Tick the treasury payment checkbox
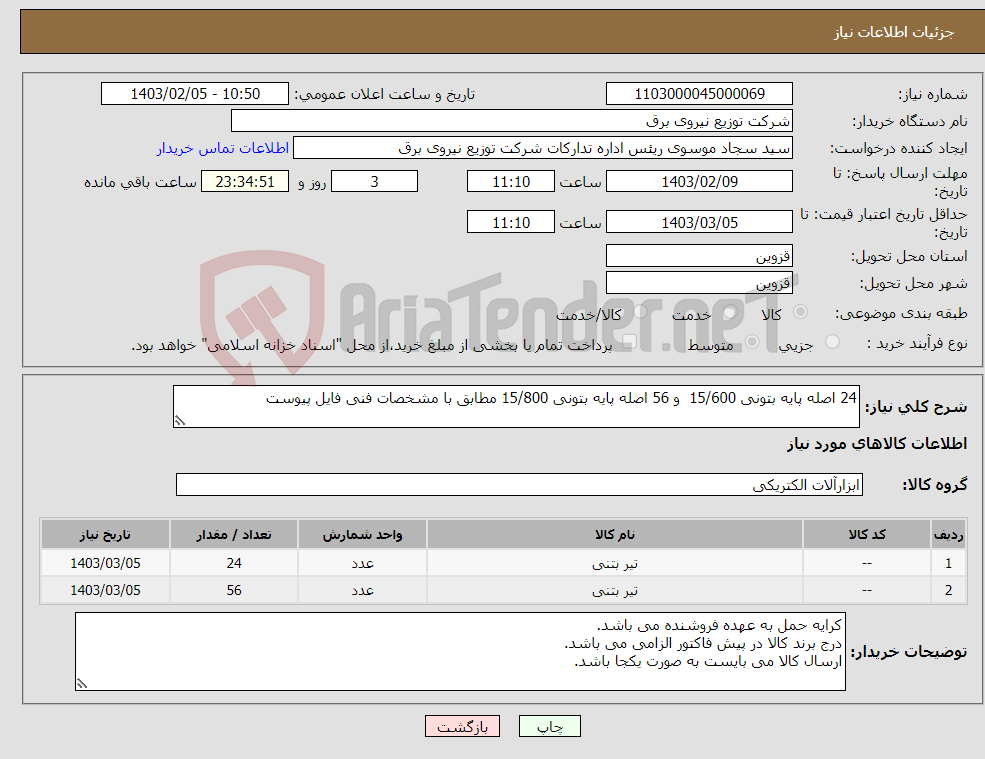The image size is (985, 759). (x=629, y=342)
